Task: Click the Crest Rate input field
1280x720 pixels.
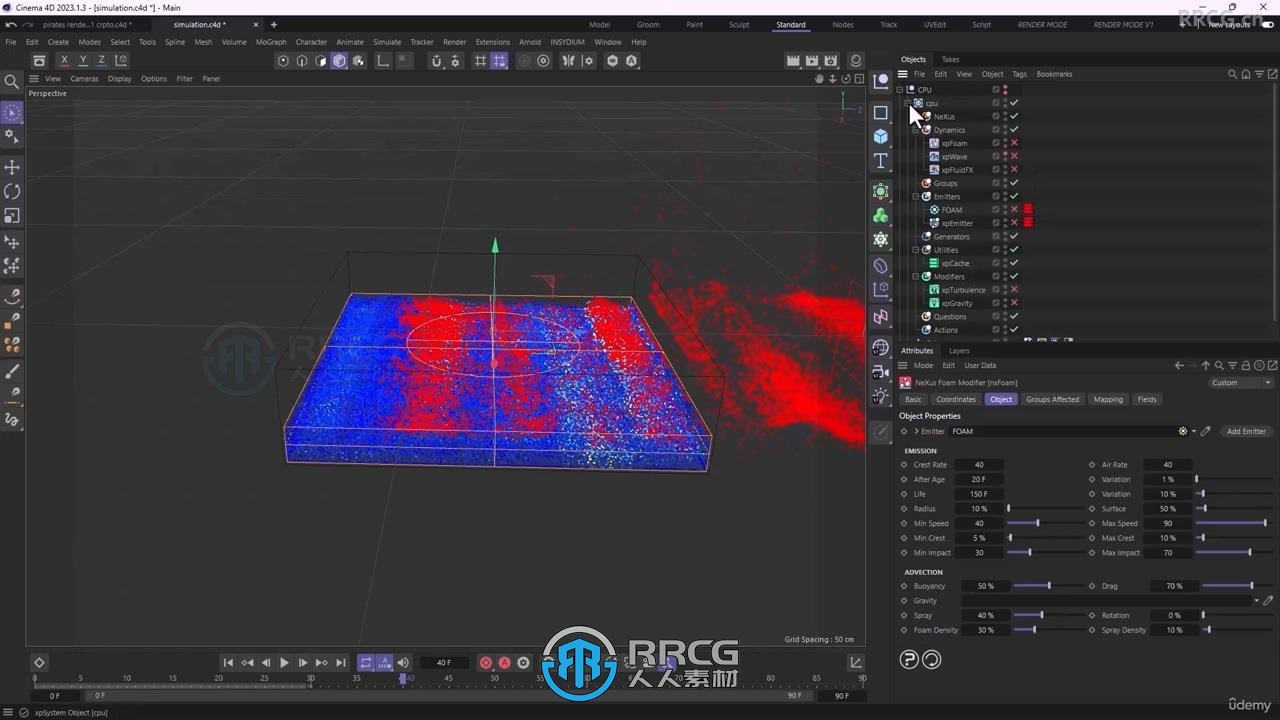Action: [979, 465]
